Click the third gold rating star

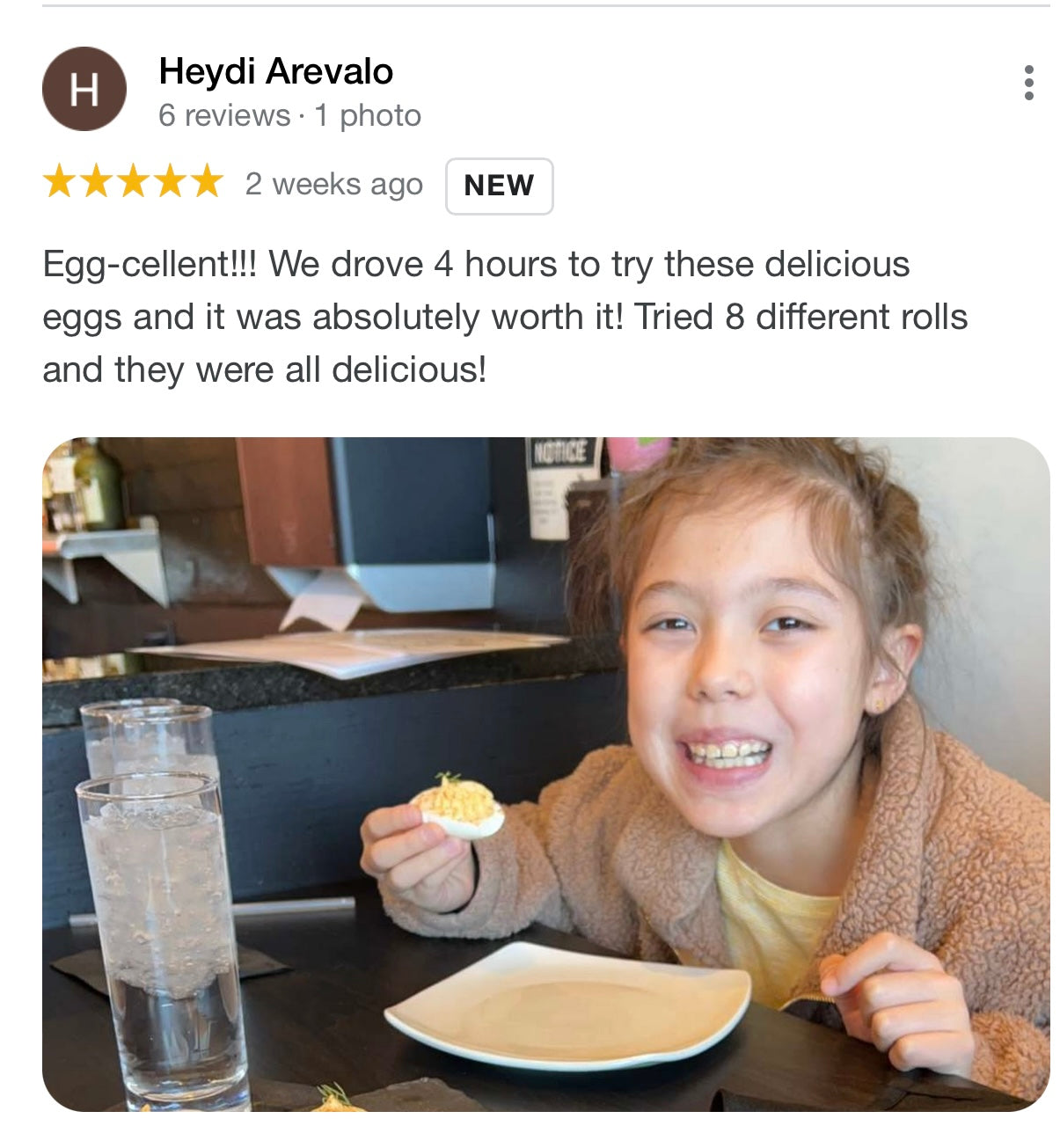tap(133, 181)
